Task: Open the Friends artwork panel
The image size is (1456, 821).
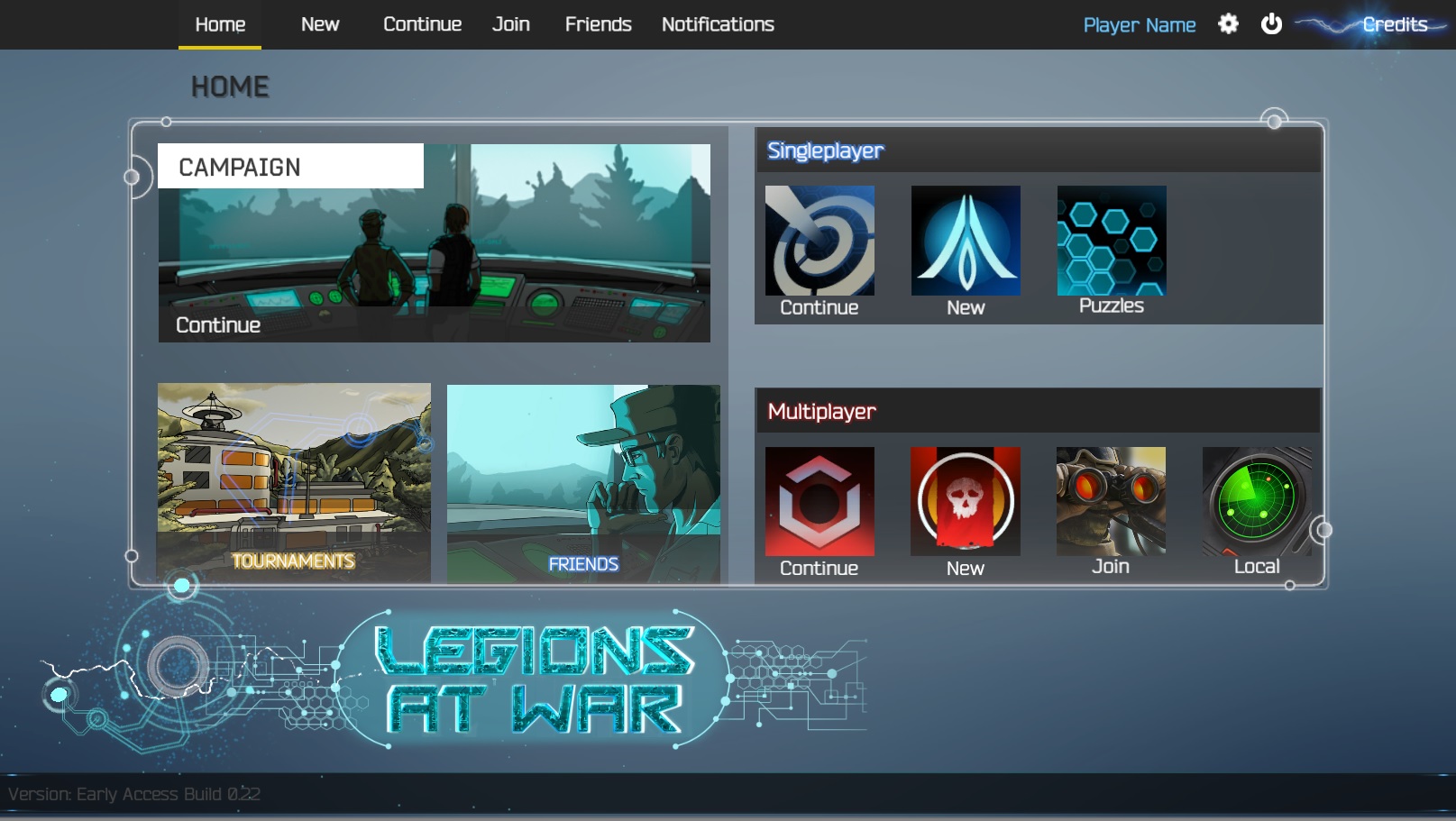Action: click(x=584, y=482)
